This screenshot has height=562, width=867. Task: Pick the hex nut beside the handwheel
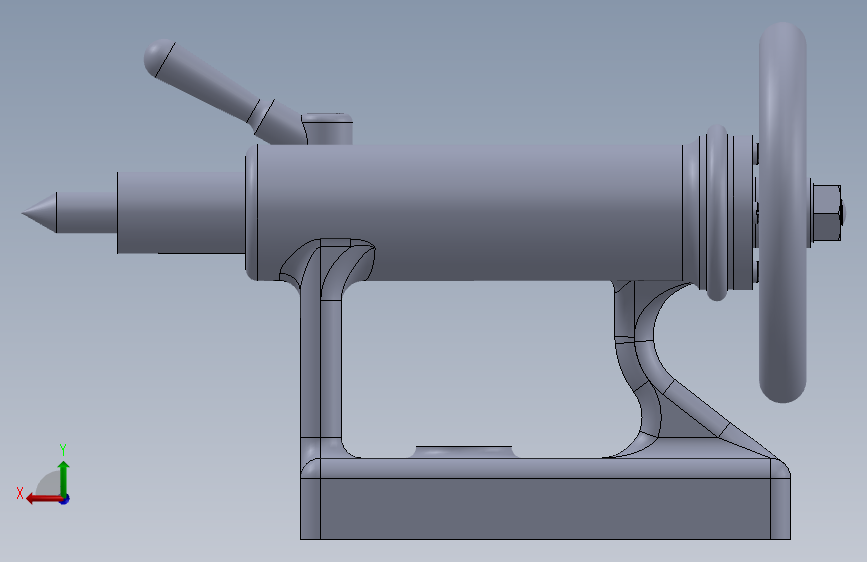(x=826, y=213)
